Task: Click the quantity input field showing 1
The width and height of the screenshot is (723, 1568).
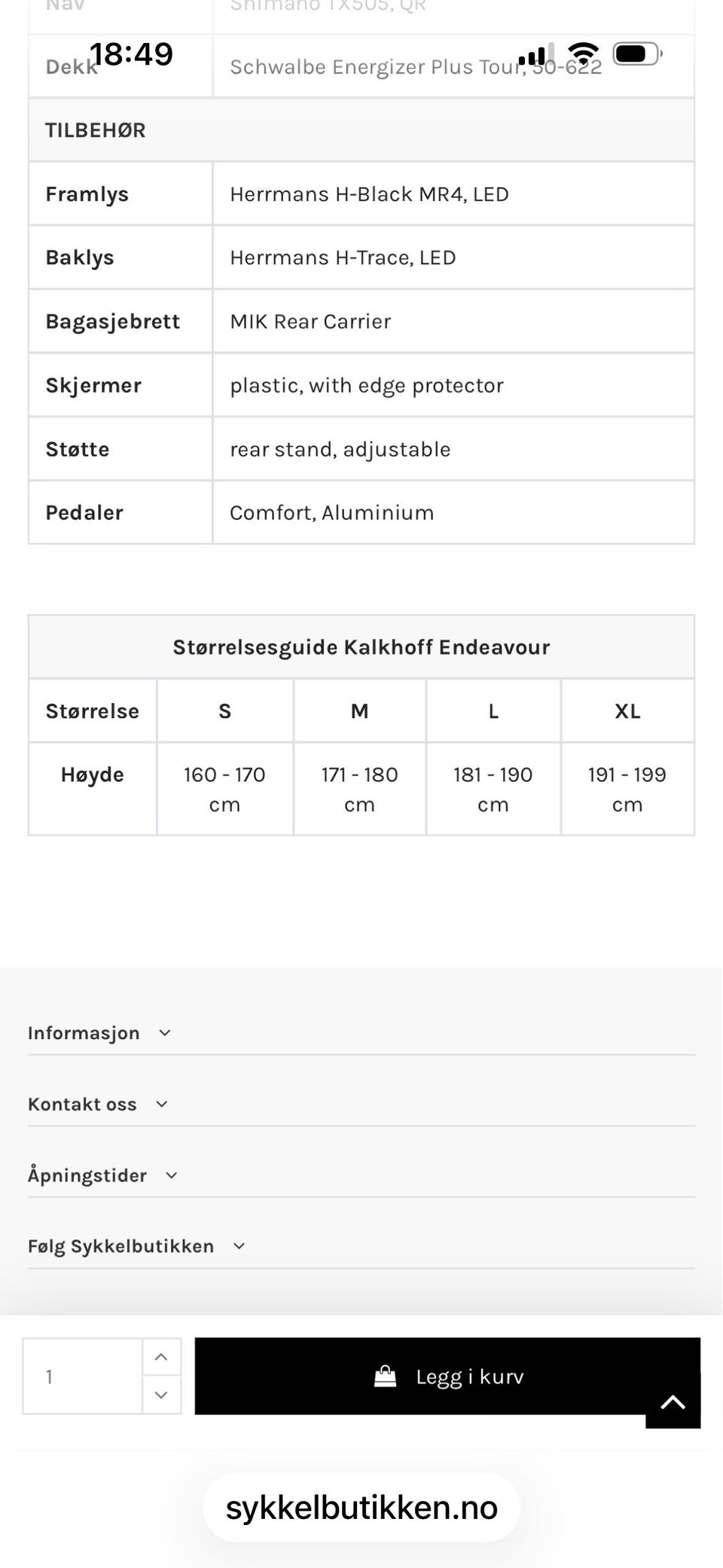Action: click(x=83, y=1376)
